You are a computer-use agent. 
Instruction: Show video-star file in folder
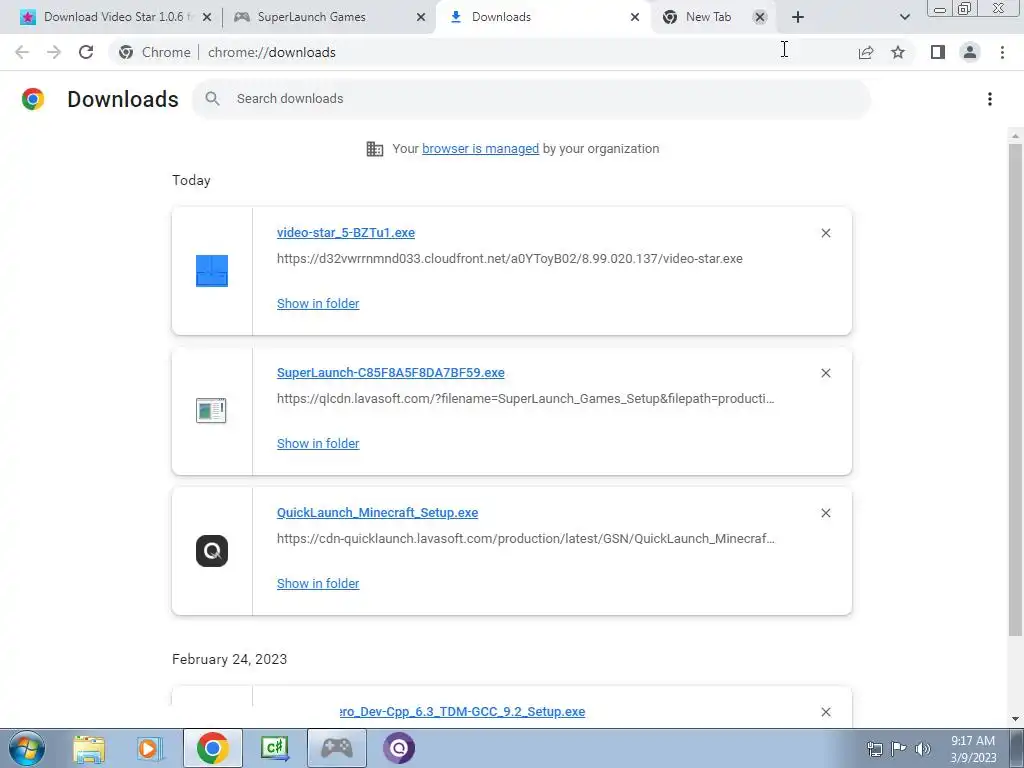click(x=318, y=304)
